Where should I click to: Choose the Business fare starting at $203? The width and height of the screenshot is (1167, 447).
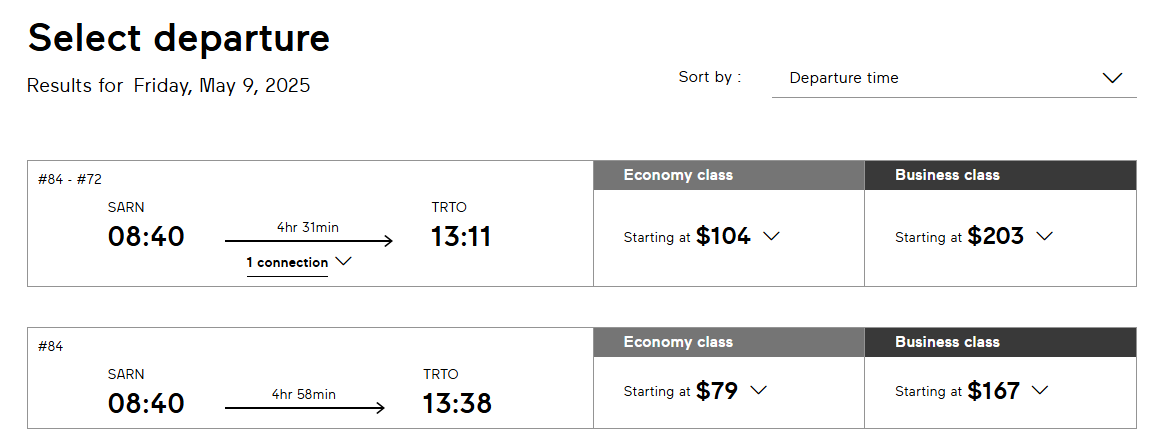996,237
